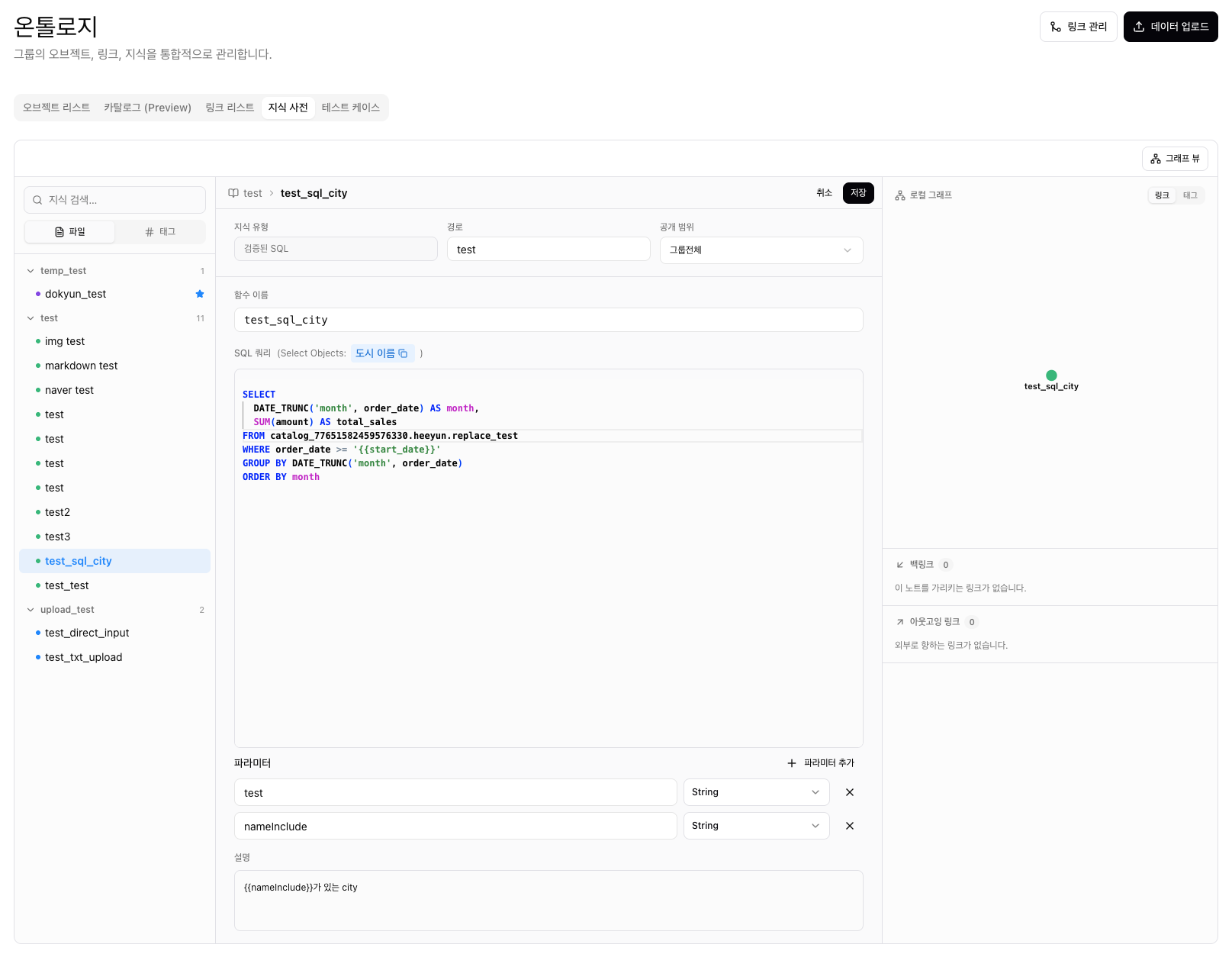This screenshot has height=954, width=1232.
Task: Click the 지식 검색 search field
Action: (115, 200)
